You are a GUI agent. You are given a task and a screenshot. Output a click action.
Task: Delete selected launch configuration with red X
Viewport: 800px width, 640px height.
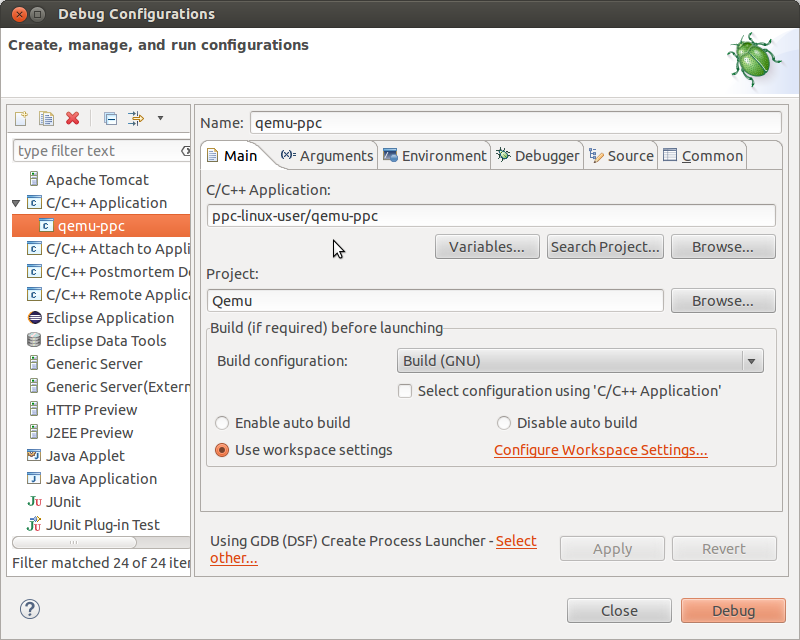[72, 118]
